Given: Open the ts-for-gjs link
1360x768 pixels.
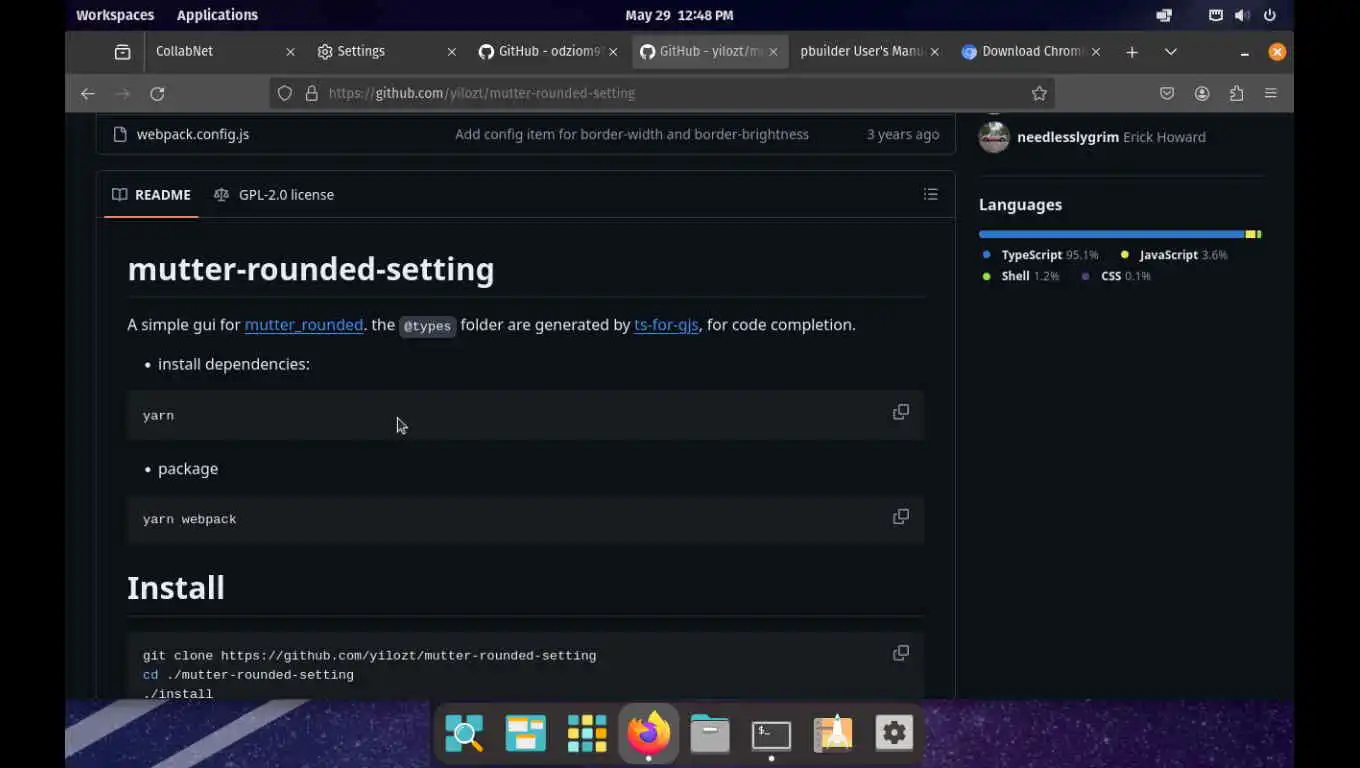Looking at the screenshot, I should (666, 325).
